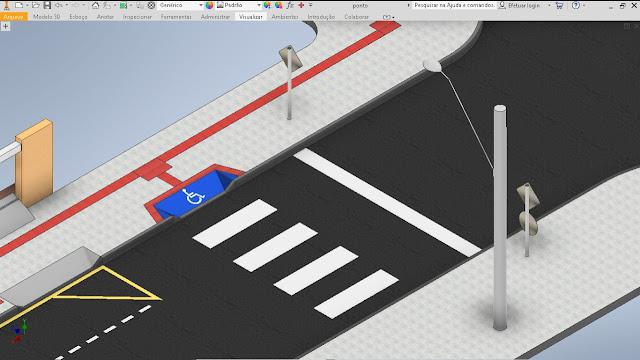Switch to the Inspecionar tab
640x360 pixels.
click(137, 17)
